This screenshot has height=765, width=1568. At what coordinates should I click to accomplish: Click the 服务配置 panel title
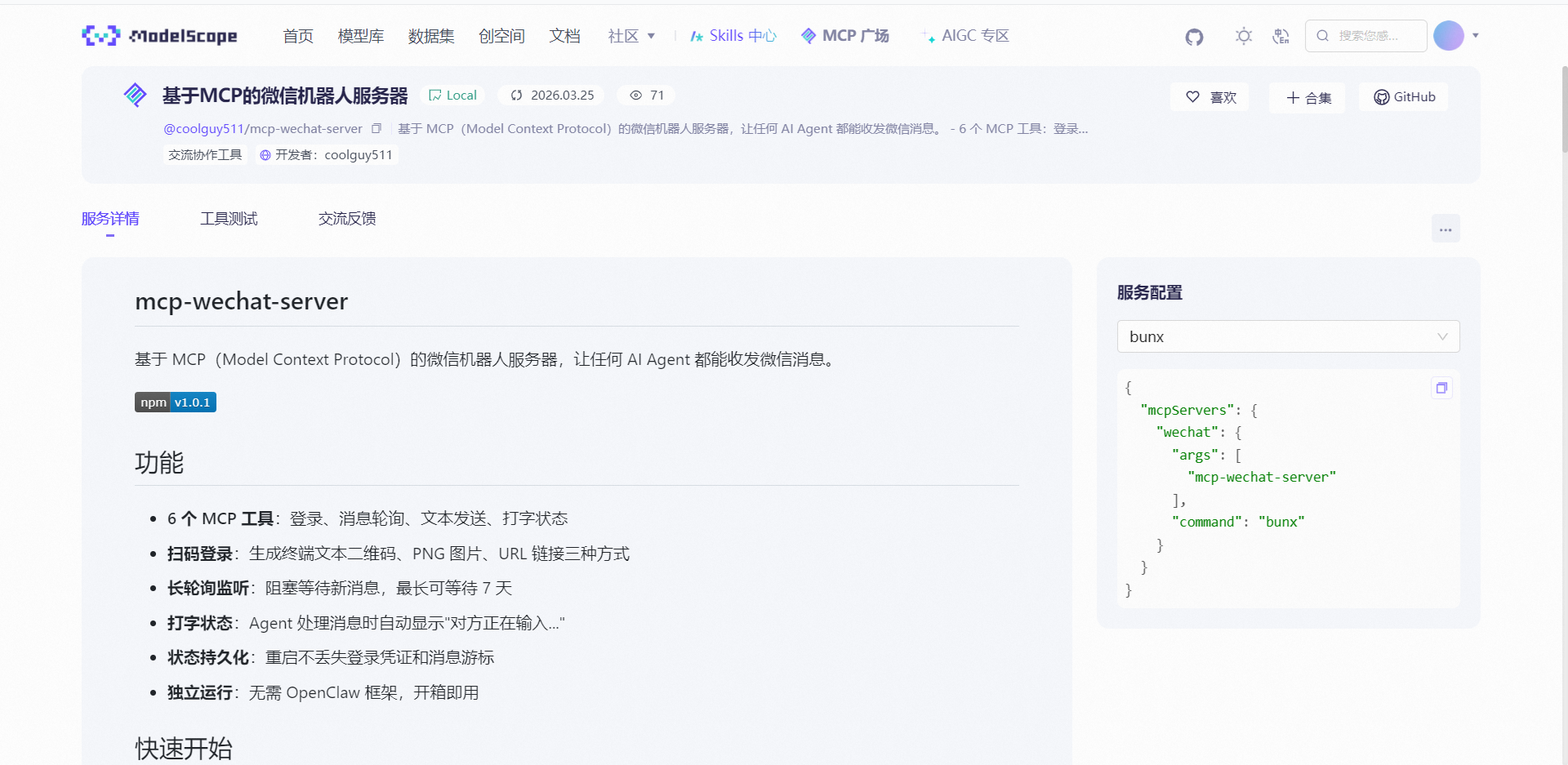(x=1150, y=293)
